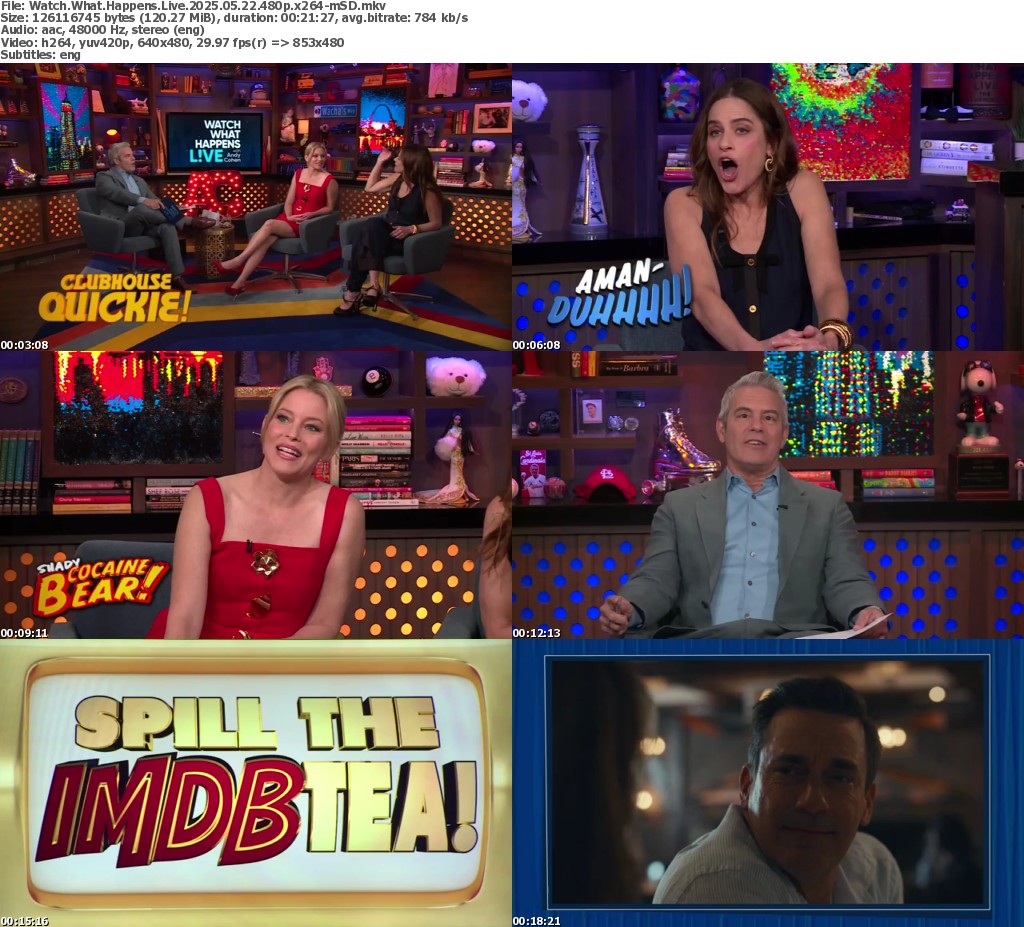Click the 00:06:08 timestamp label
The image size is (1024, 927).
pos(536,345)
